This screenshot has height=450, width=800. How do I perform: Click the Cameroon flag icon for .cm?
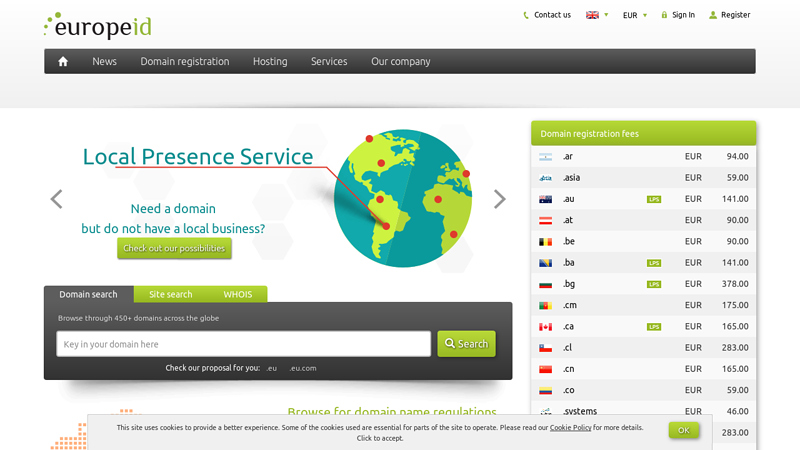click(x=545, y=306)
